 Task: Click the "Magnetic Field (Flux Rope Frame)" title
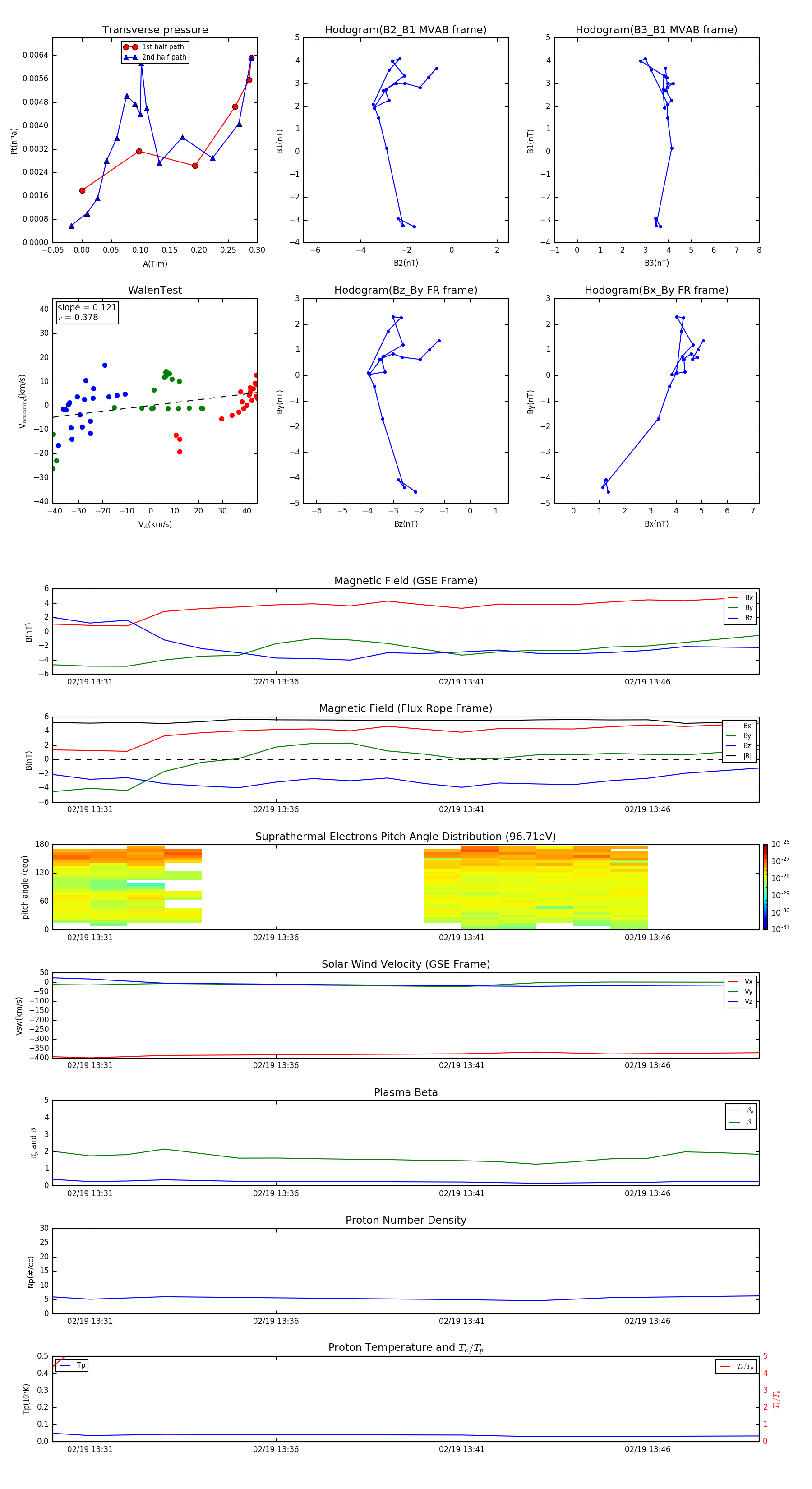406,709
